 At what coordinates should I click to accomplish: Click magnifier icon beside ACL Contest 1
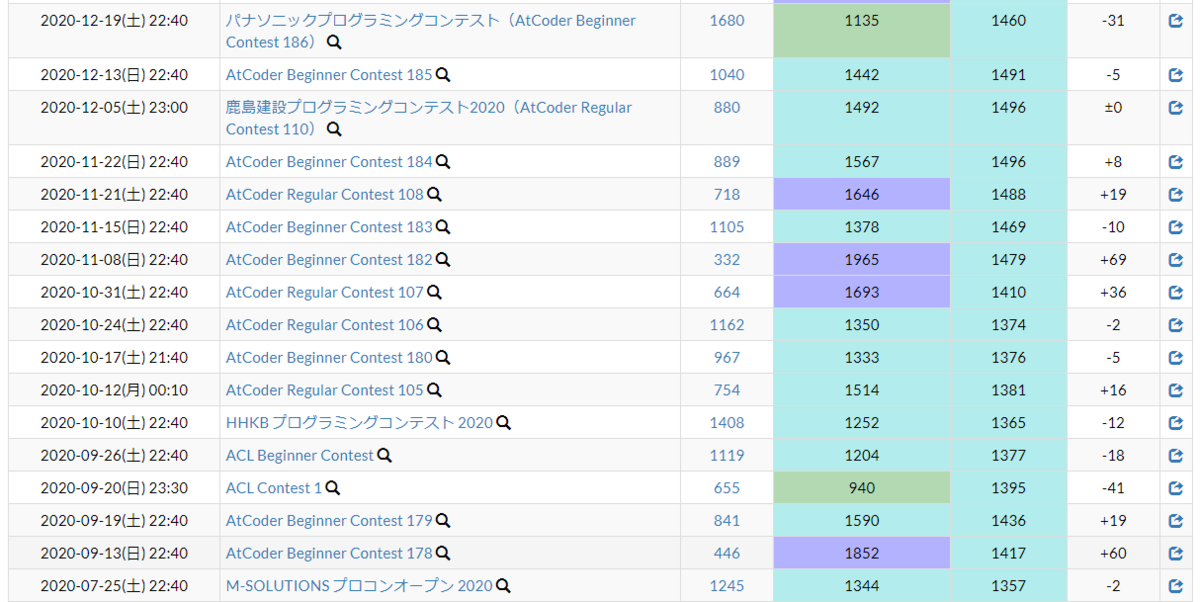point(333,488)
